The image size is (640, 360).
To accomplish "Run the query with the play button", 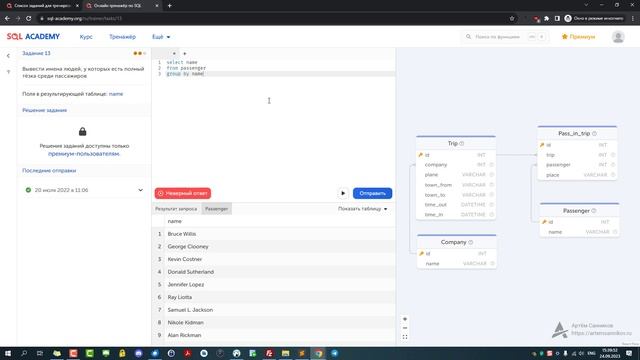I will (343, 193).
